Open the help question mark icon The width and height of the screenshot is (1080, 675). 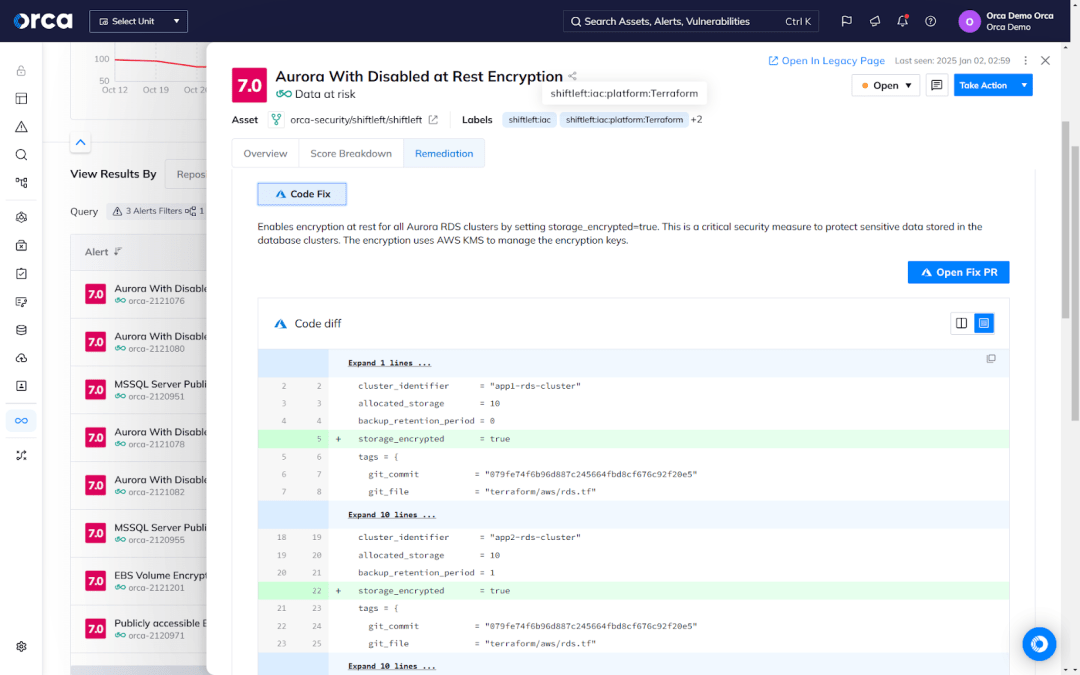tap(931, 21)
